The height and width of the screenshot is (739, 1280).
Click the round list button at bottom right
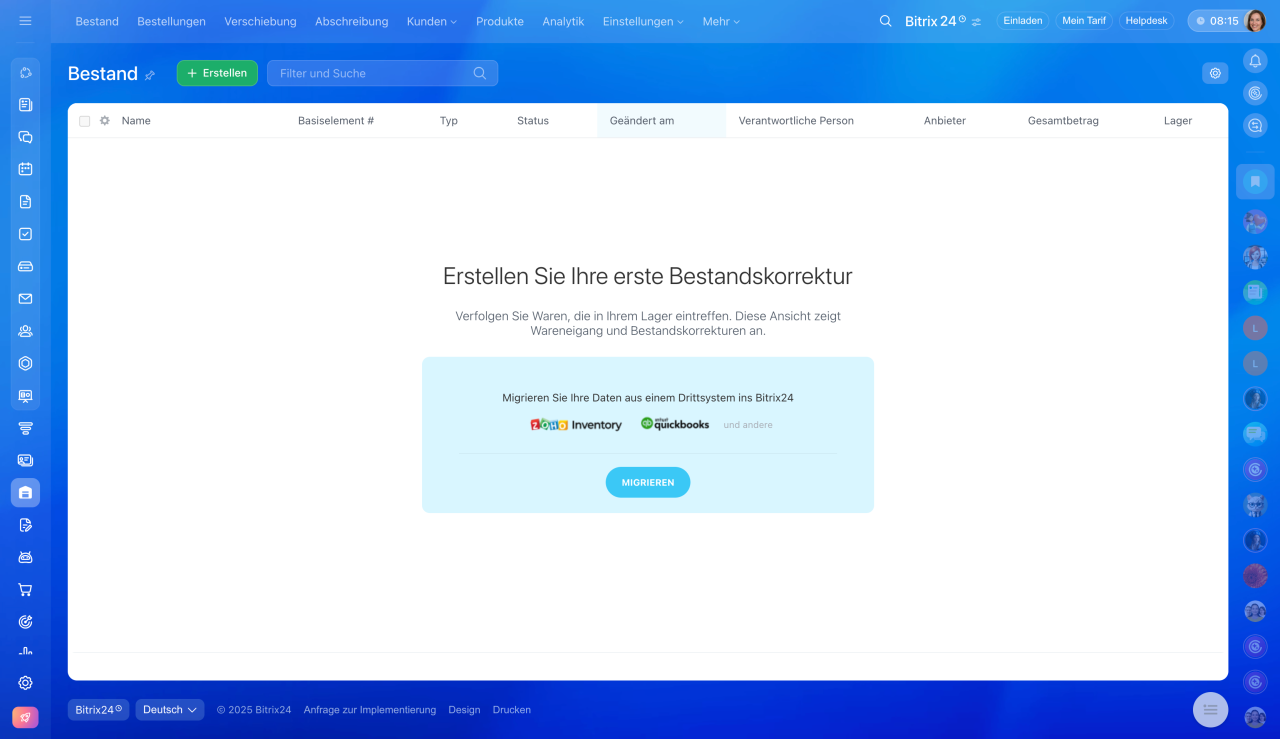tap(1210, 709)
